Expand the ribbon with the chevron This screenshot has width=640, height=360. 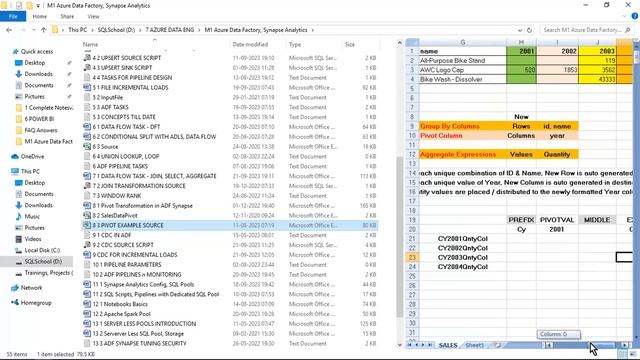pyautogui.click(x=624, y=16)
